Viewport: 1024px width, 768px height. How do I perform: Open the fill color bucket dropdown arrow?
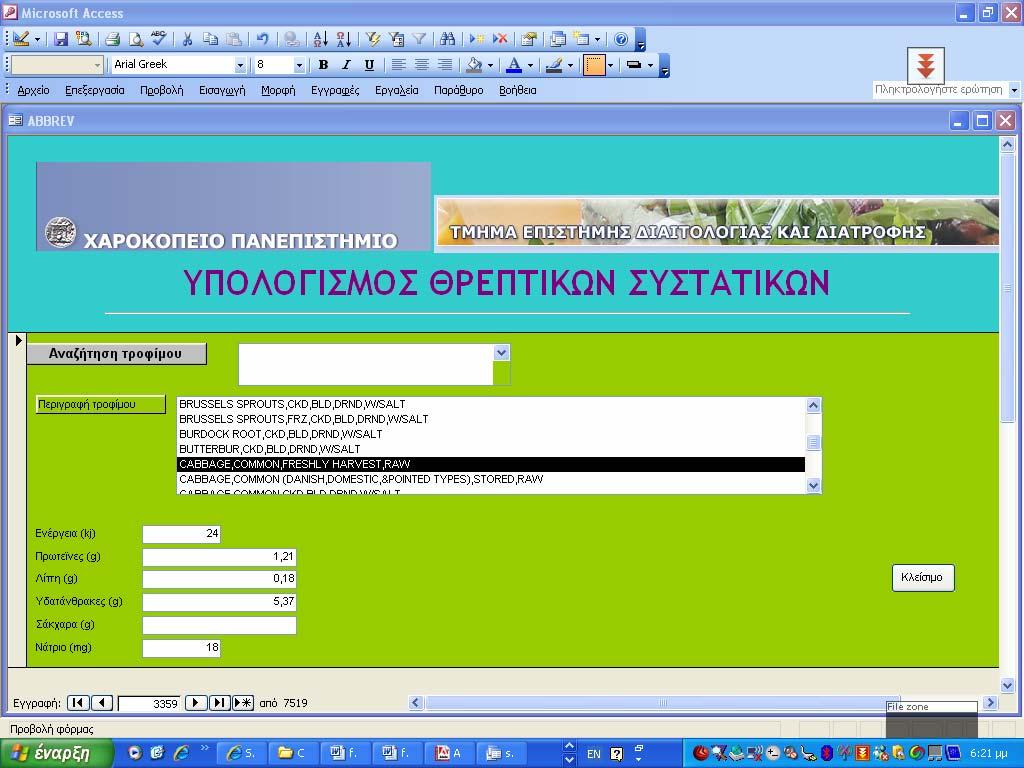[x=490, y=65]
